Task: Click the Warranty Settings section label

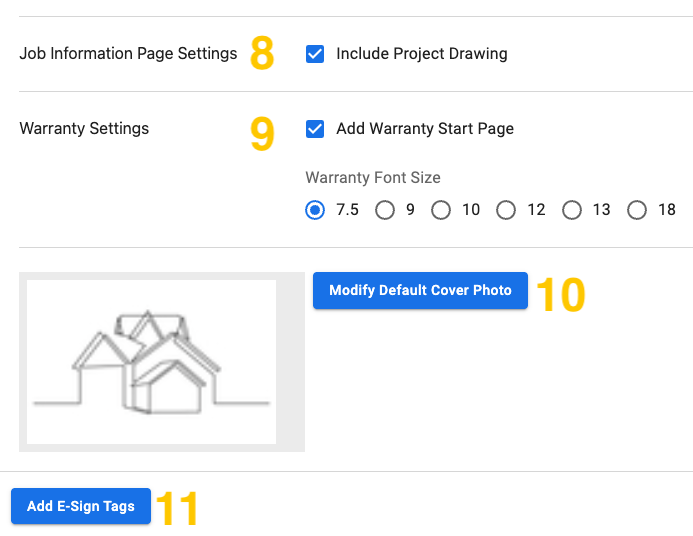Action: (84, 129)
